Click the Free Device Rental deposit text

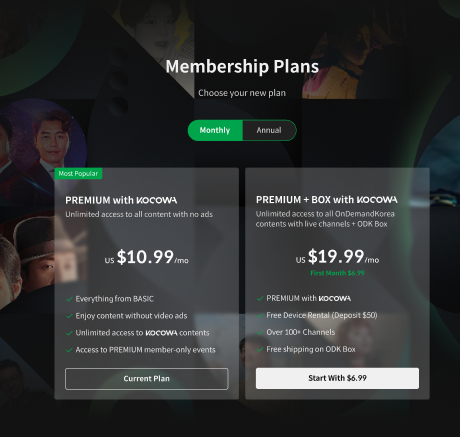[x=322, y=315]
